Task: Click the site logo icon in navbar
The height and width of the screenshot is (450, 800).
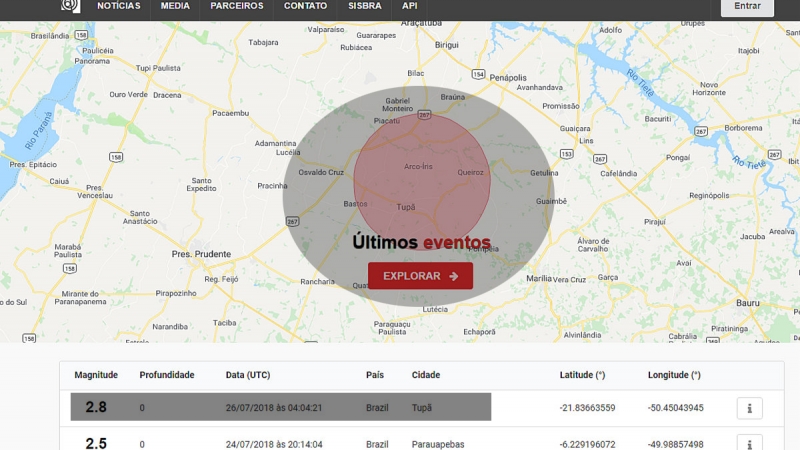Action: click(x=69, y=5)
